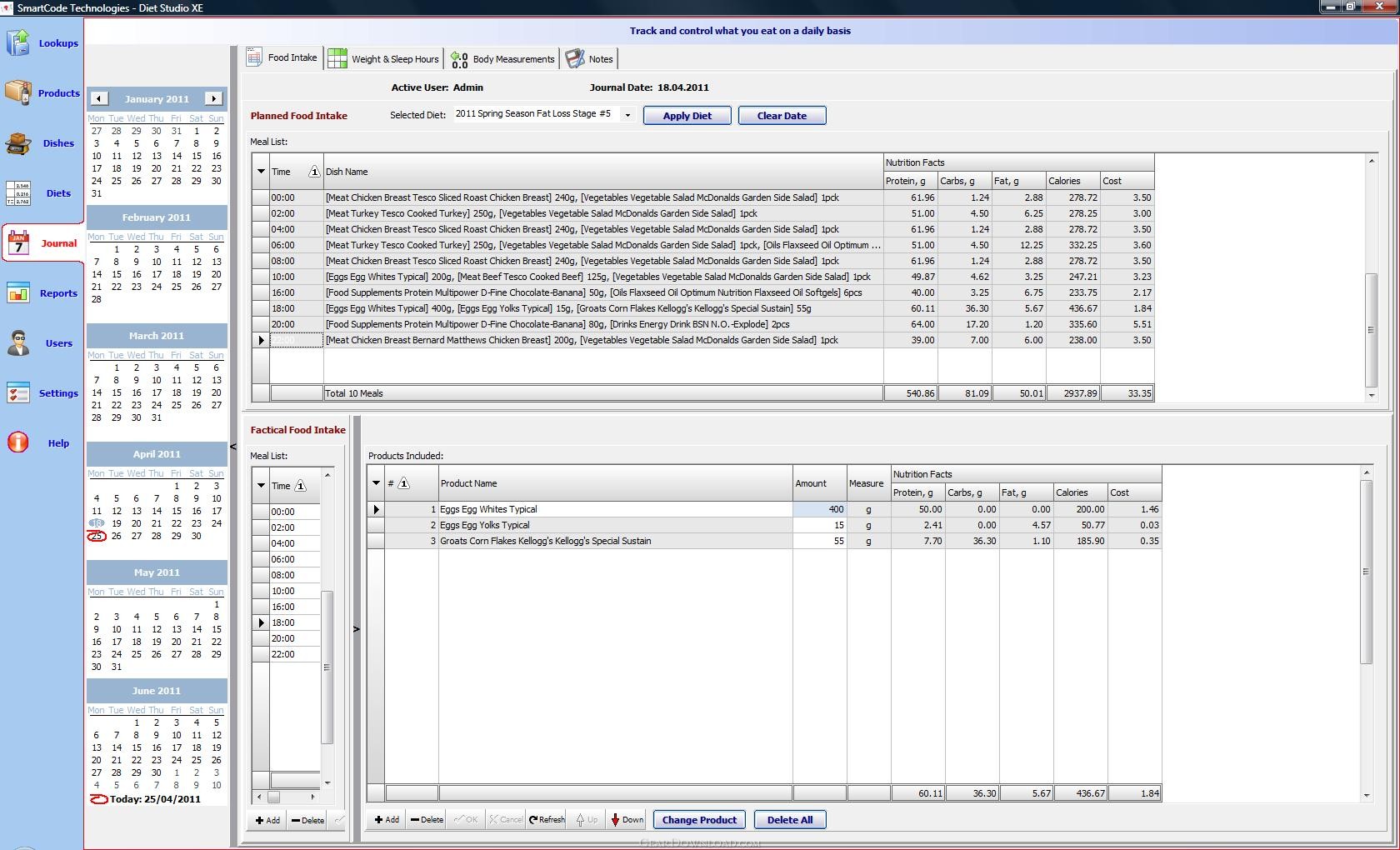Go to next month in calendar
1400x850 pixels.
click(x=213, y=98)
